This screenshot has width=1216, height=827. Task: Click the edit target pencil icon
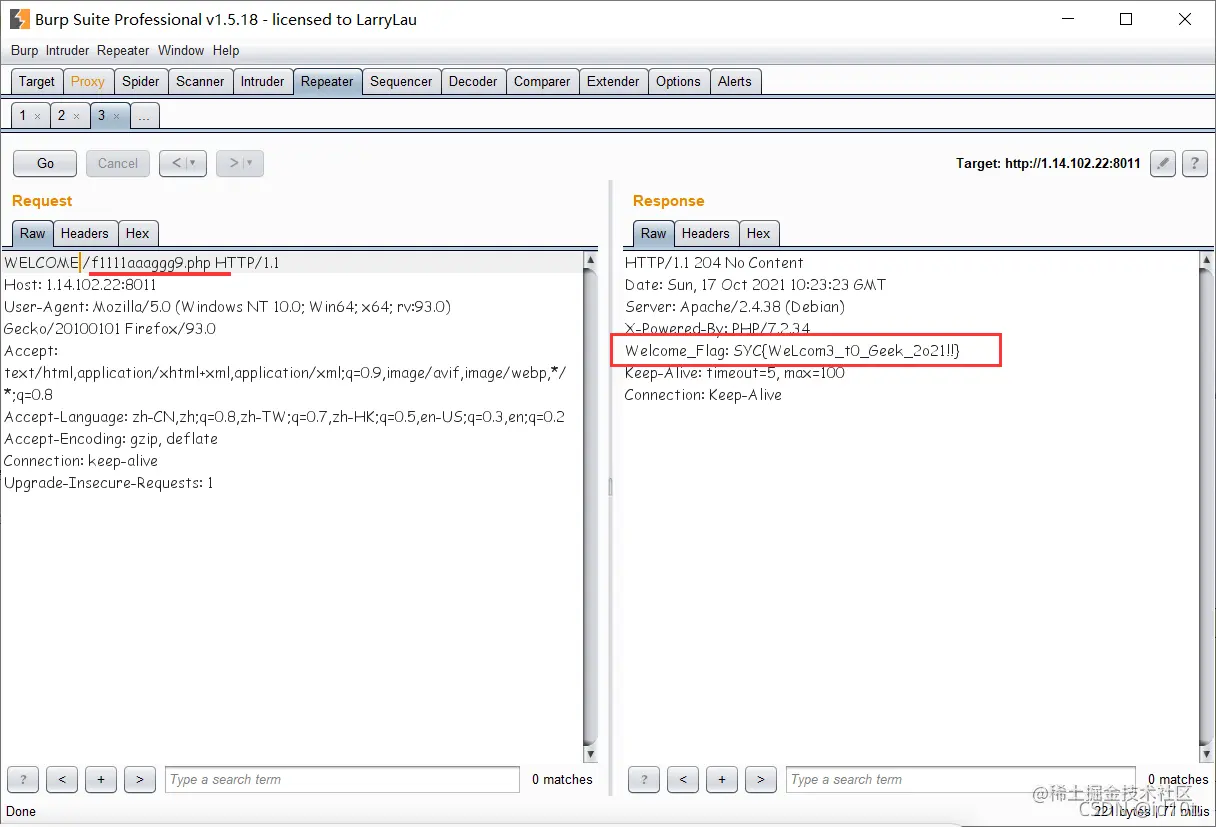tap(1162, 164)
